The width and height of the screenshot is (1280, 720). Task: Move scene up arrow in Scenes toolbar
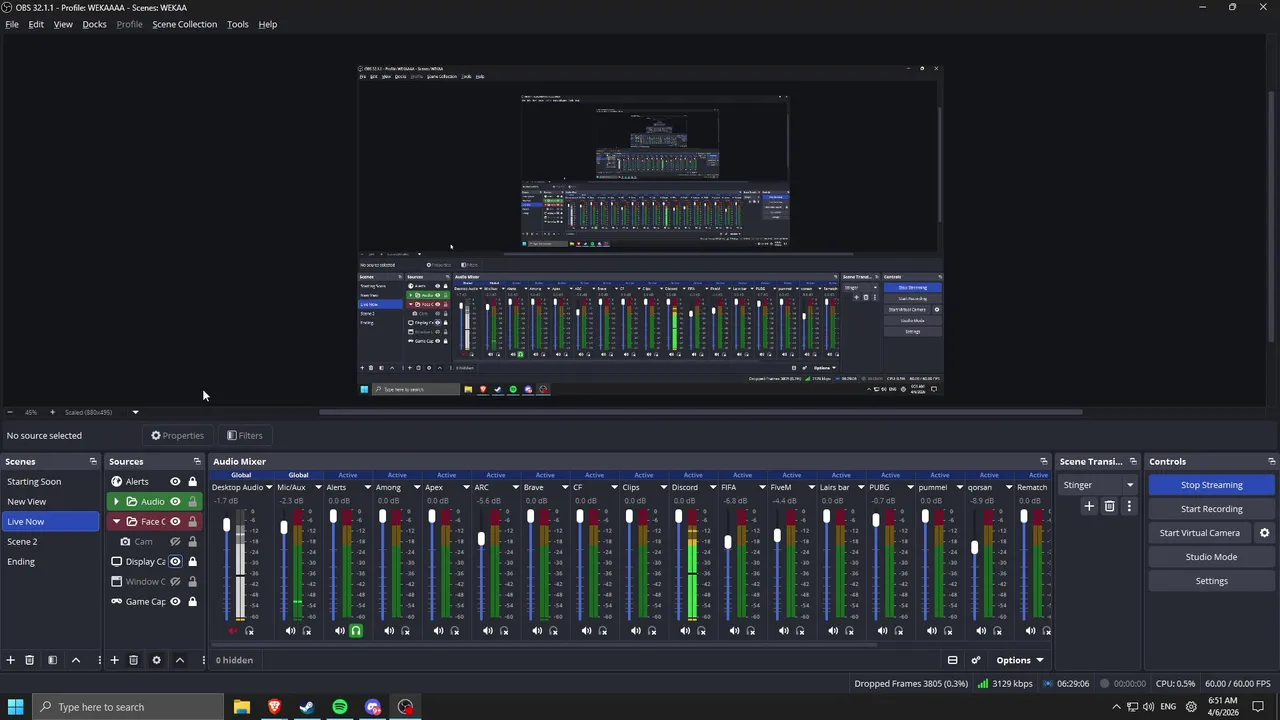75,660
